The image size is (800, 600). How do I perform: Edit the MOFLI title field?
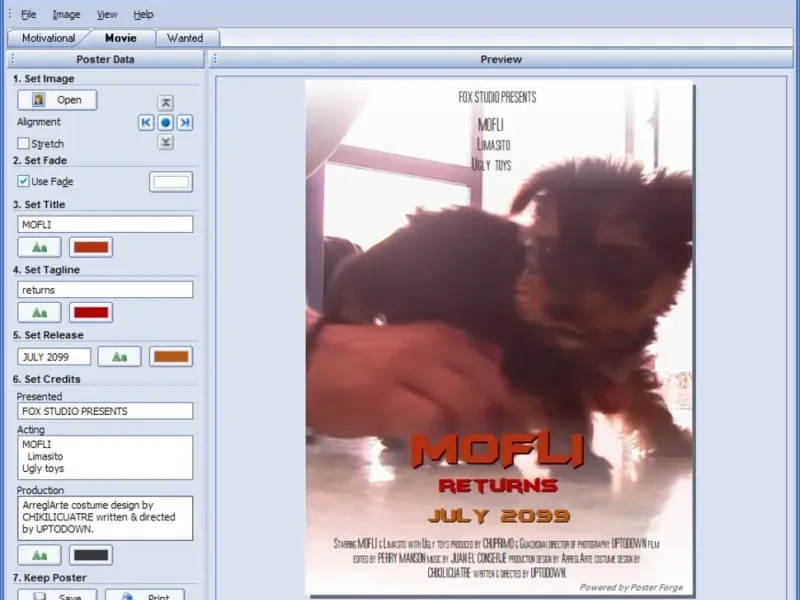(x=105, y=224)
